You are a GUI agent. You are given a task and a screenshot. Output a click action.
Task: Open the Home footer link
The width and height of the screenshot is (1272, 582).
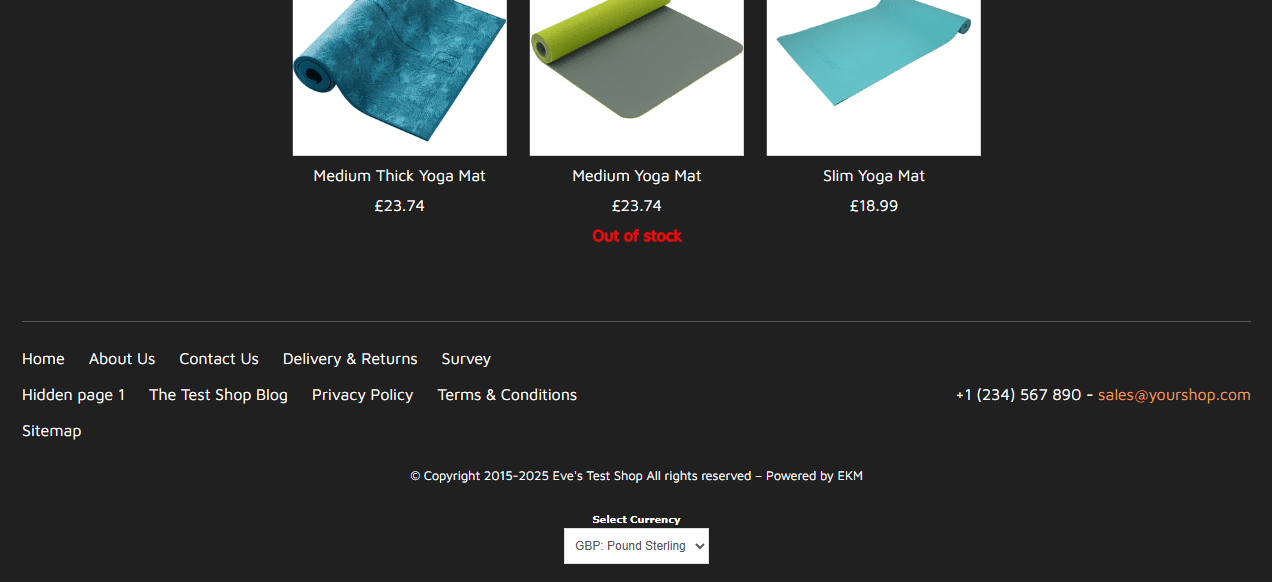point(43,359)
